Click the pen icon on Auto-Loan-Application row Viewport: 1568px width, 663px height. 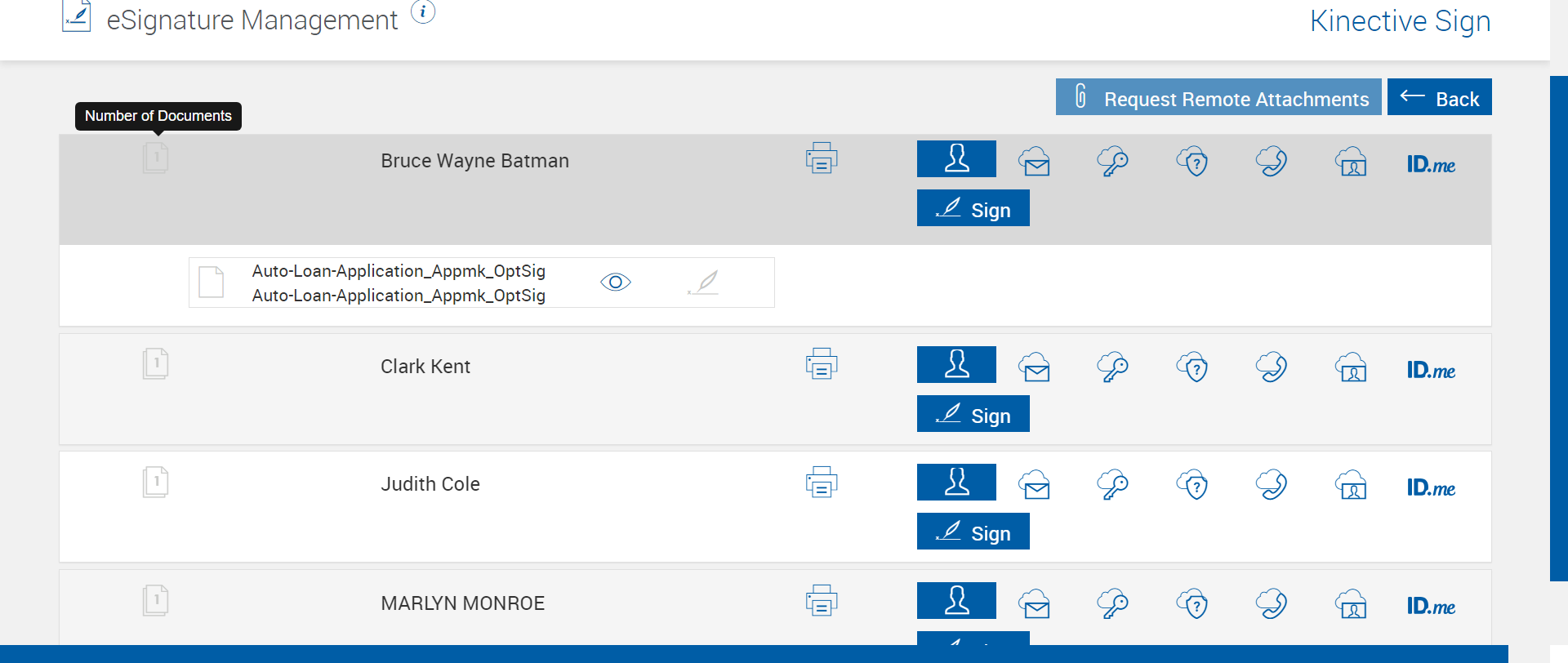coord(703,283)
